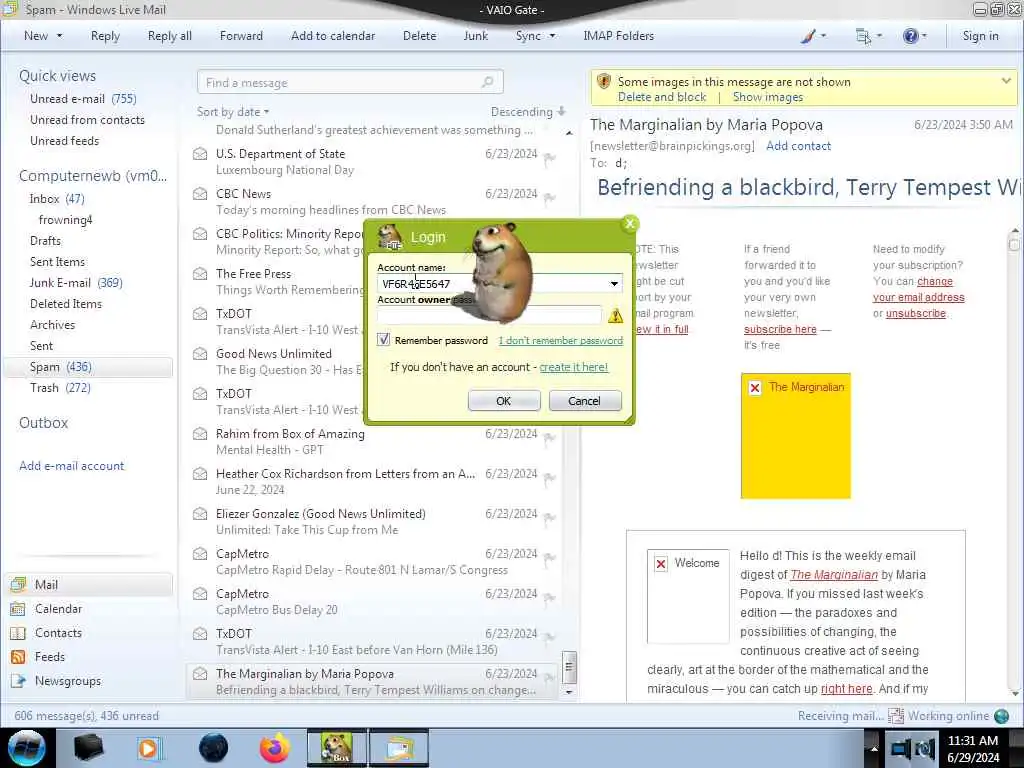
Task: Open the Windows Start orb
Action: coord(27,748)
